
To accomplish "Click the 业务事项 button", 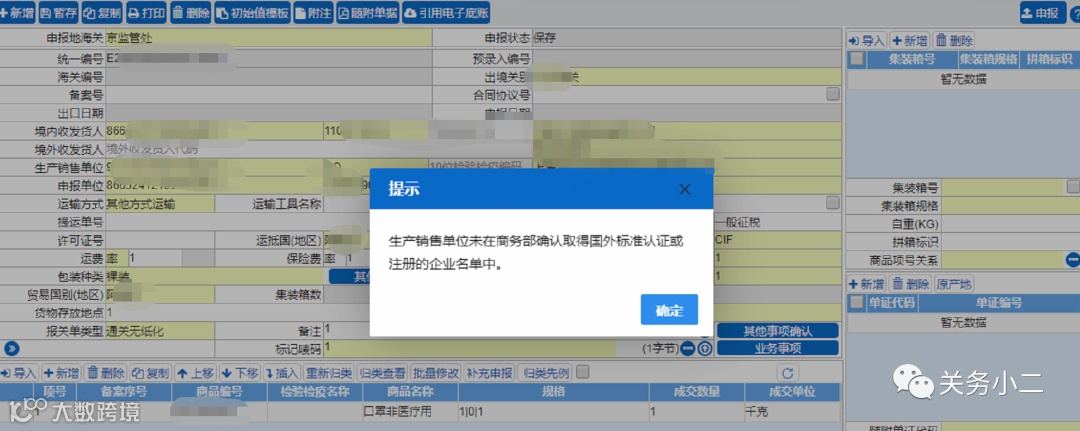I will pyautogui.click(x=778, y=348).
